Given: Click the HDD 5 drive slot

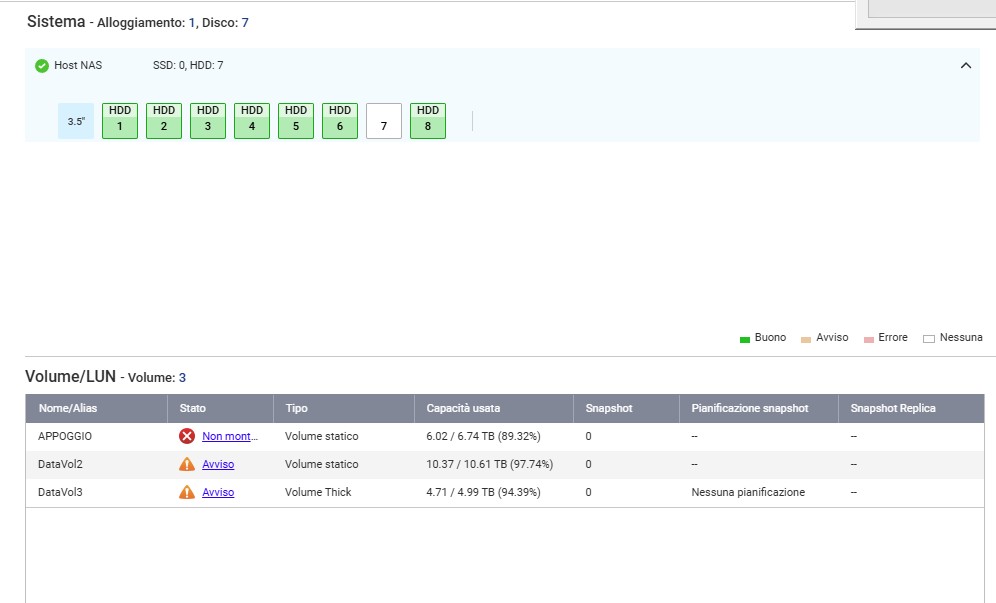Looking at the screenshot, I should pyautogui.click(x=296, y=120).
